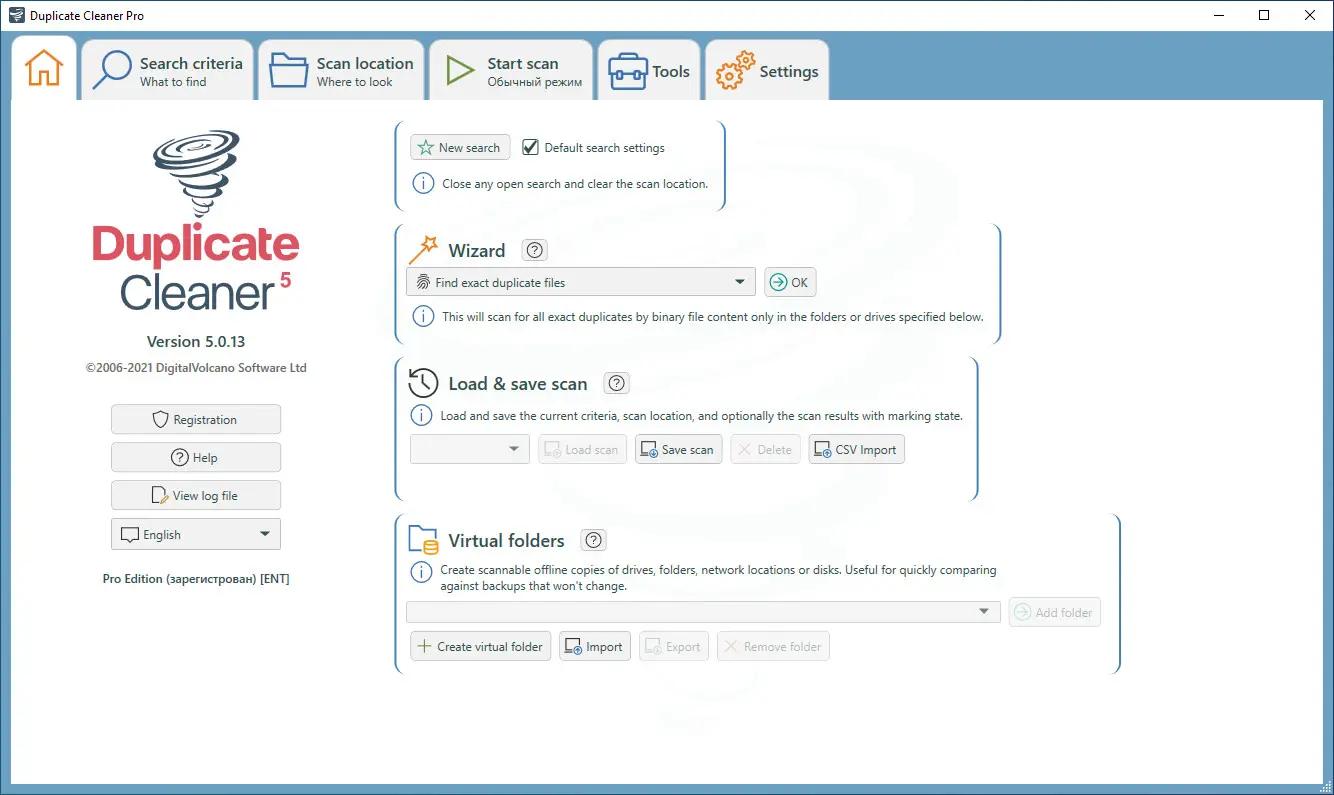Open Load & save scan help icon
Image resolution: width=1334 pixels, height=795 pixels.
click(x=617, y=383)
